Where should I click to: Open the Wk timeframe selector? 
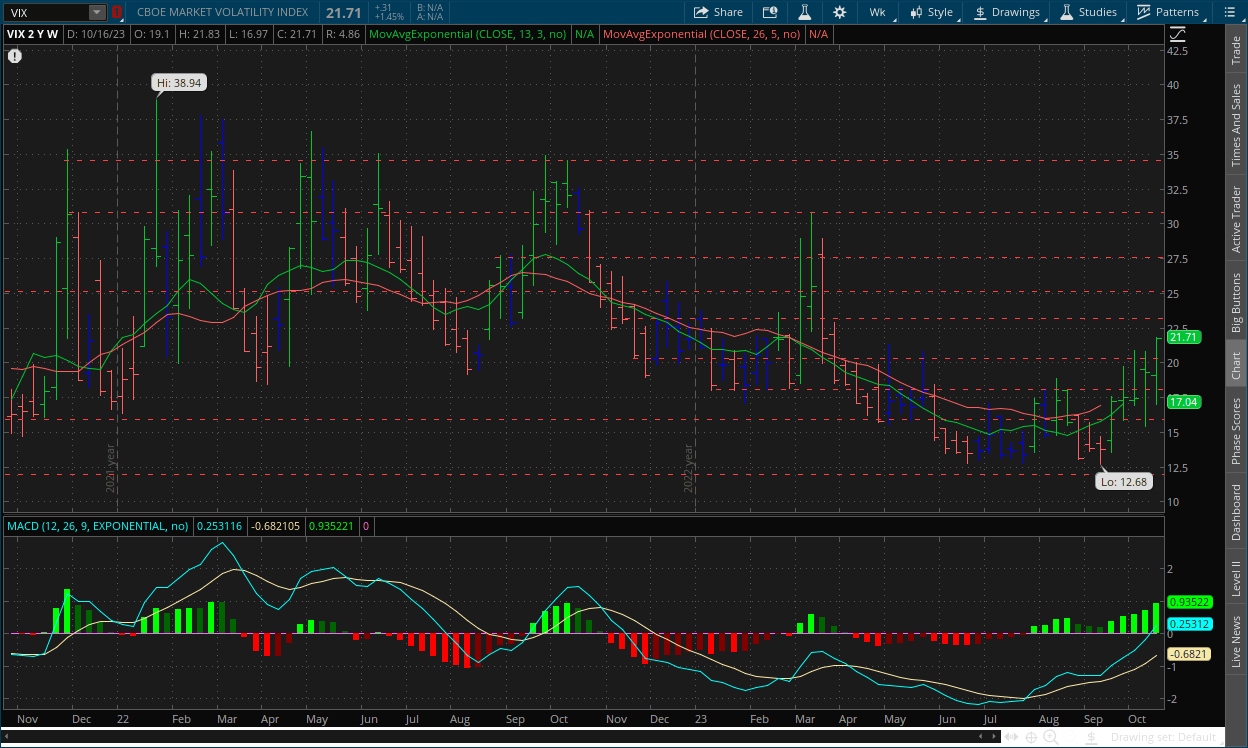pos(877,12)
